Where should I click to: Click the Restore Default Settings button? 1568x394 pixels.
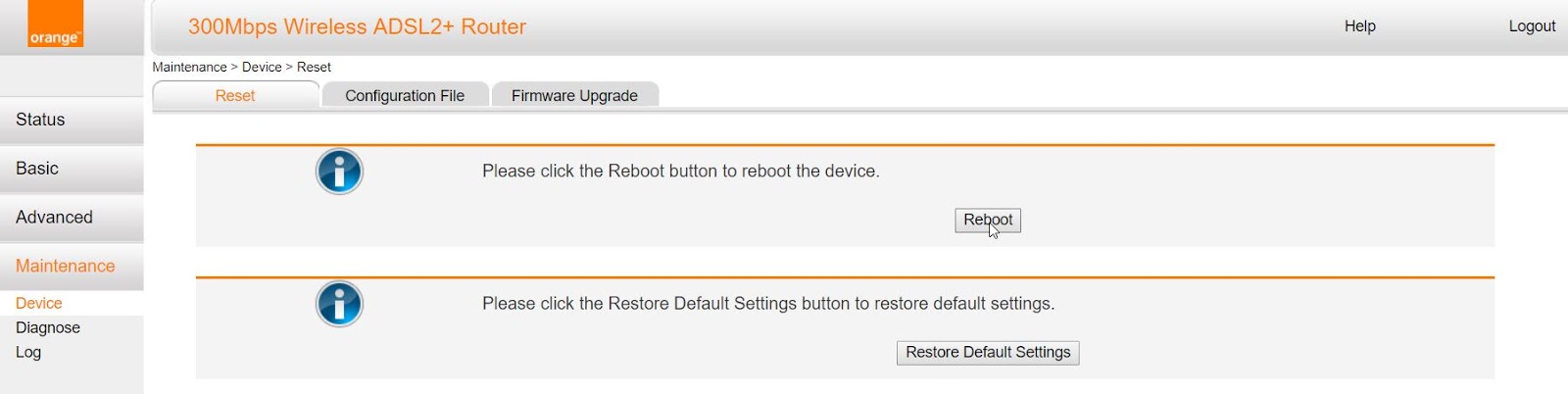click(988, 353)
